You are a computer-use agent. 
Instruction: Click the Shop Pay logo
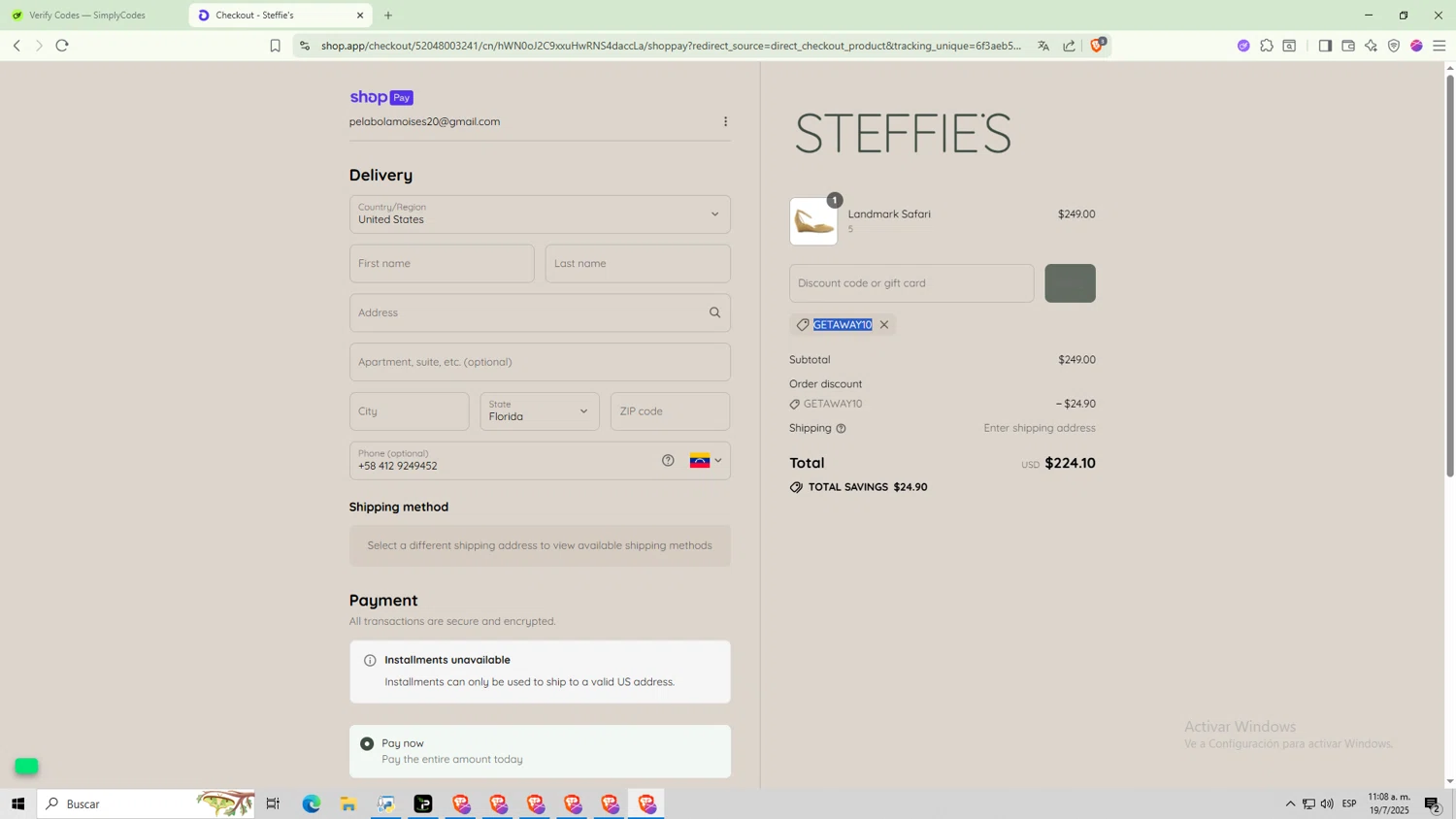point(381,97)
